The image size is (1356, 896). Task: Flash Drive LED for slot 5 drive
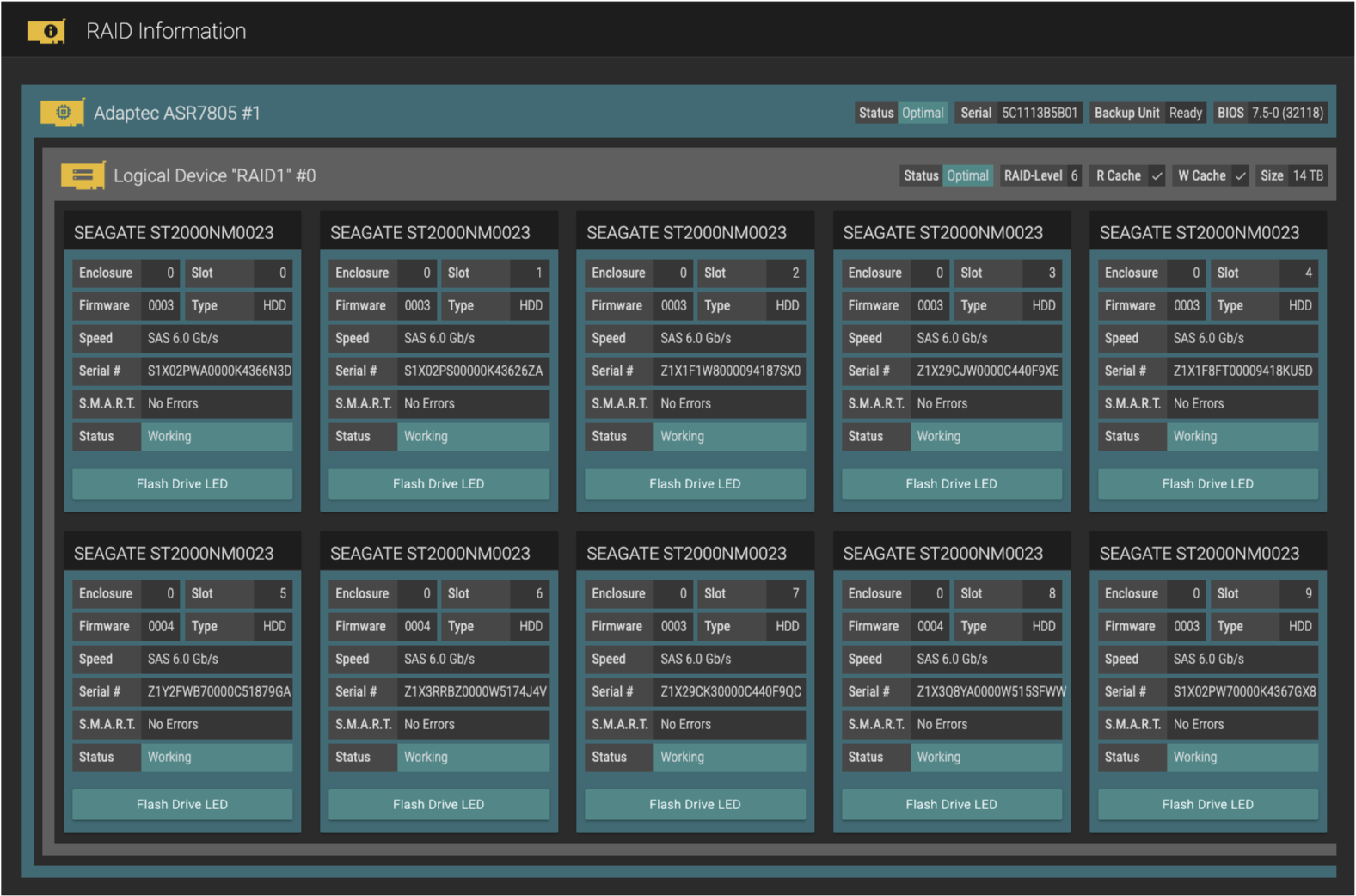pos(182,804)
